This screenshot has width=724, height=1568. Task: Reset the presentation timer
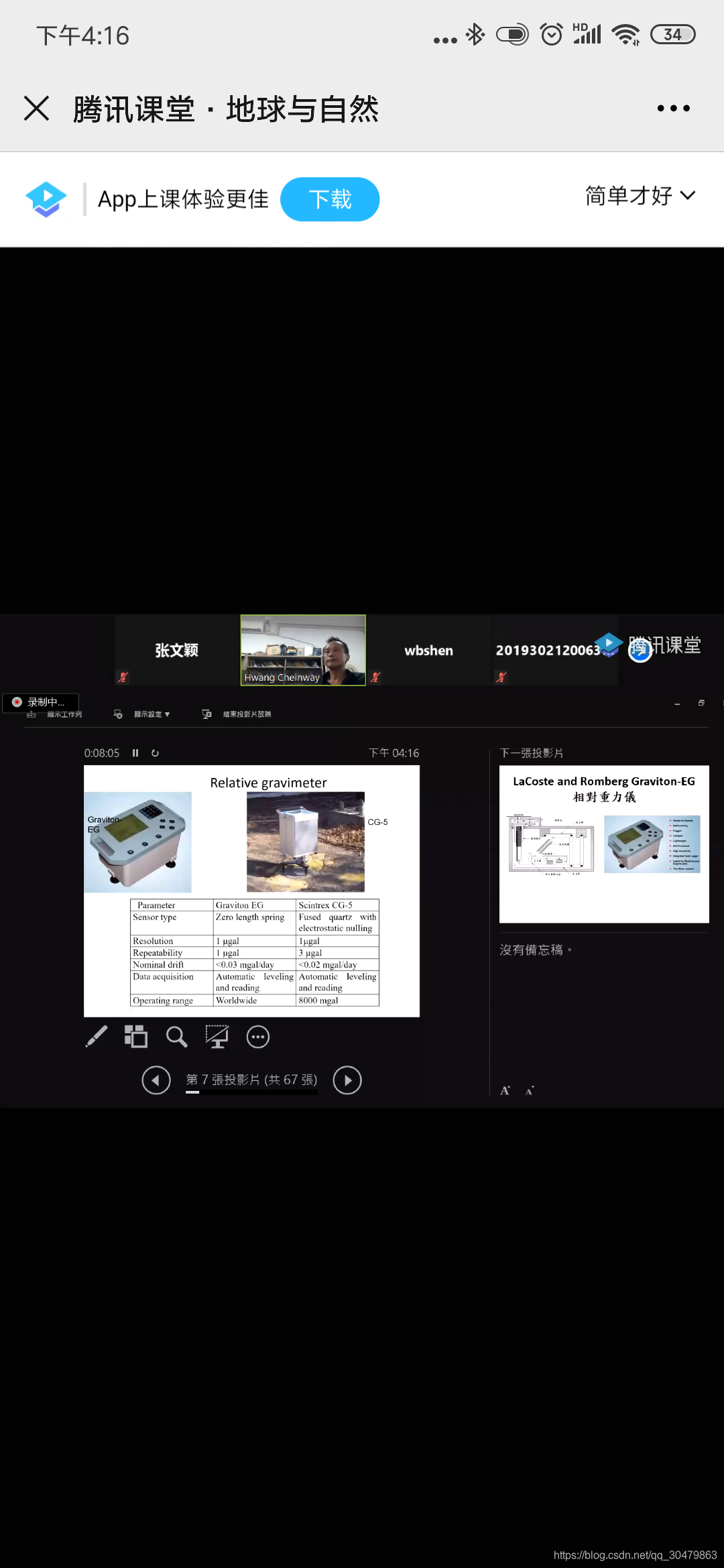155,753
